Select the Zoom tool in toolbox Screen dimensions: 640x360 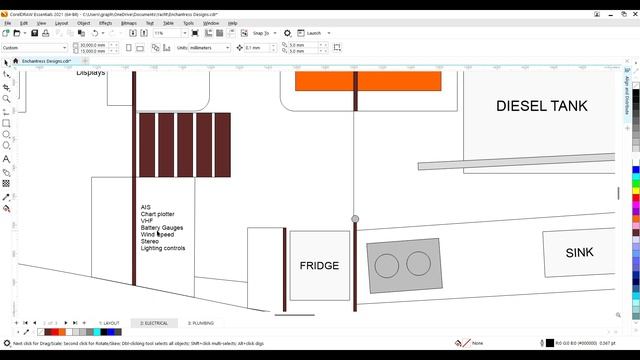click(x=6, y=99)
